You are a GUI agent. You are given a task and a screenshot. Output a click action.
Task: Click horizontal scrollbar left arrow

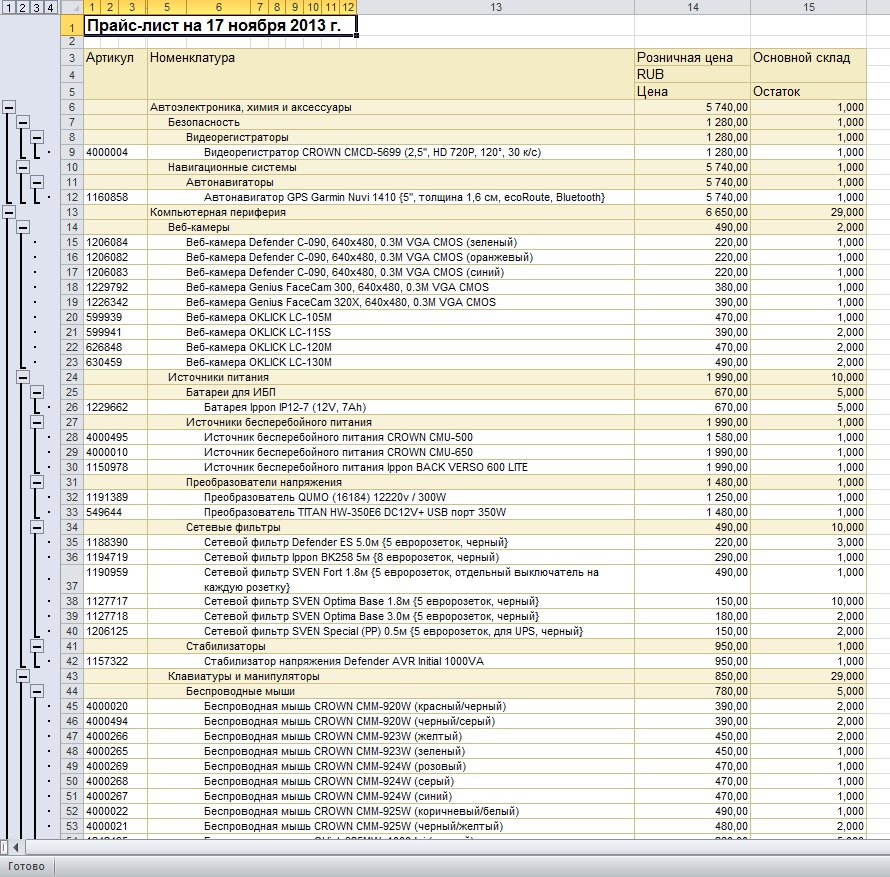pyautogui.click(x=16, y=847)
